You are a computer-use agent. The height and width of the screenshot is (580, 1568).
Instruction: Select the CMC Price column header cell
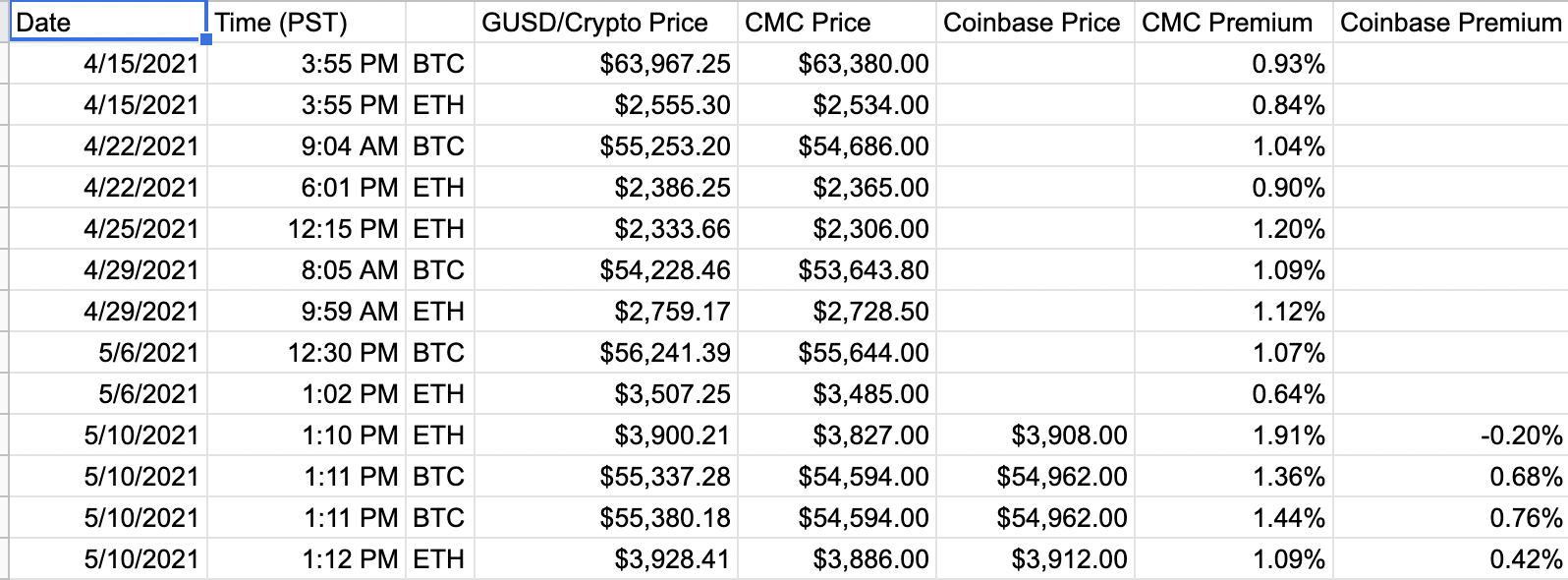coord(837,23)
